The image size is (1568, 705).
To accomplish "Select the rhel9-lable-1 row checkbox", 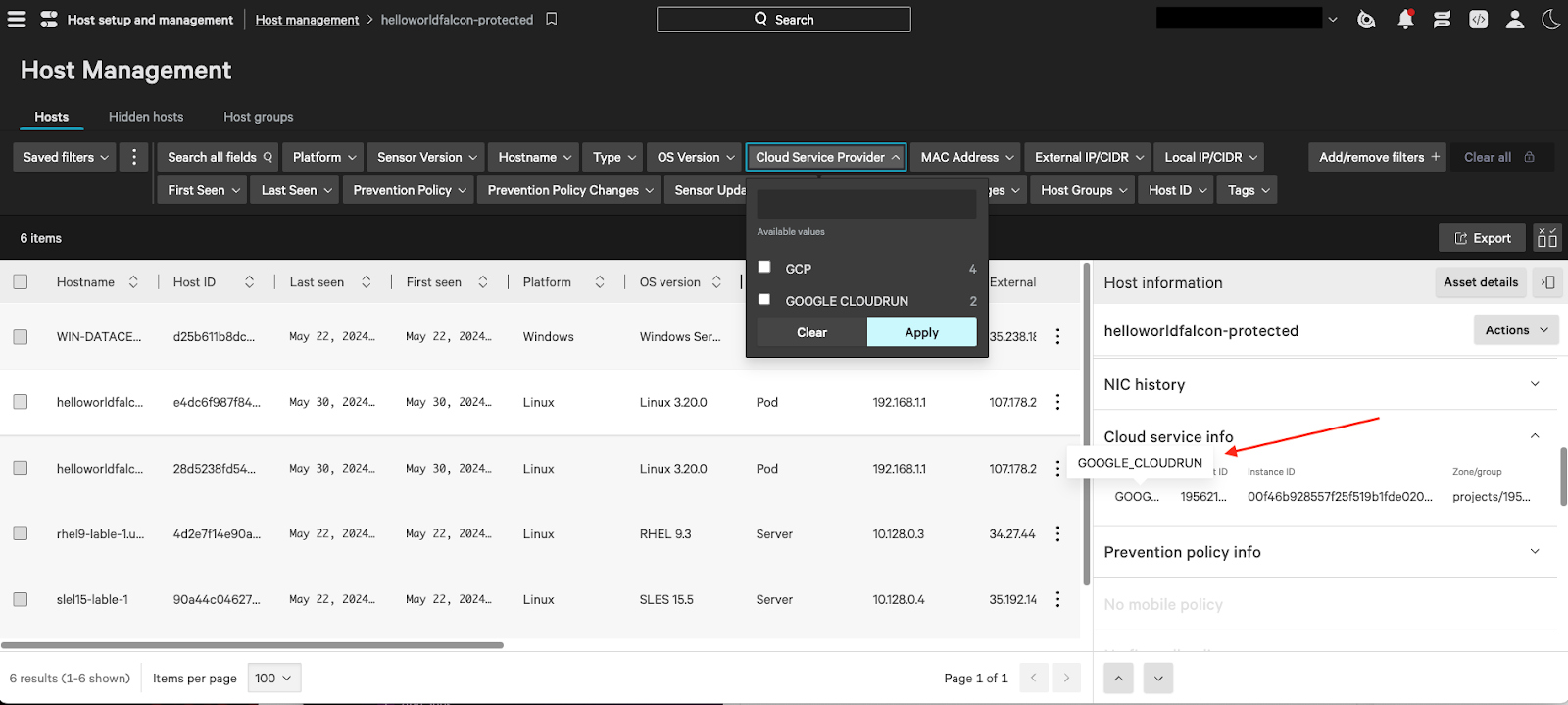I will click(21, 534).
